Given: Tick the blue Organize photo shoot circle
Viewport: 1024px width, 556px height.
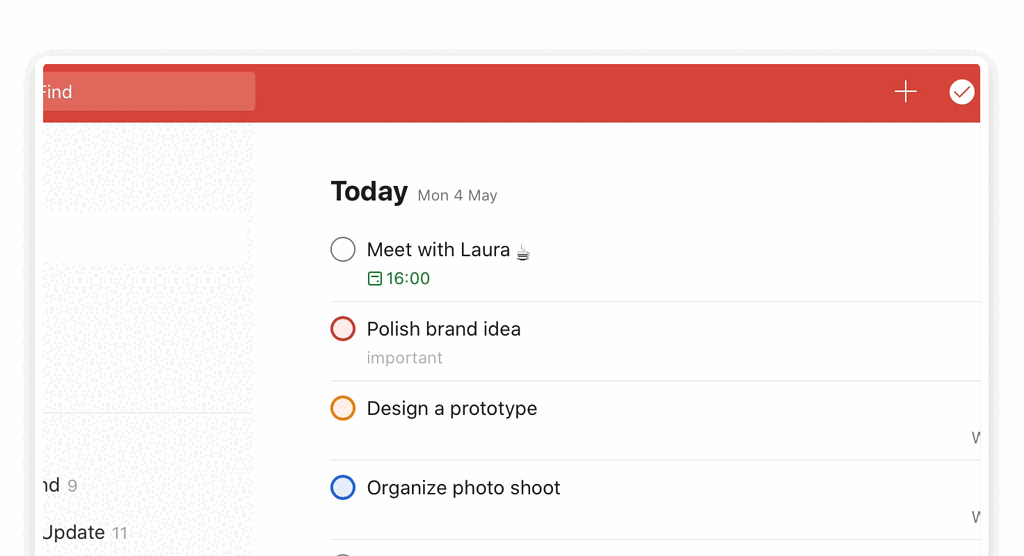Looking at the screenshot, I should pyautogui.click(x=343, y=487).
